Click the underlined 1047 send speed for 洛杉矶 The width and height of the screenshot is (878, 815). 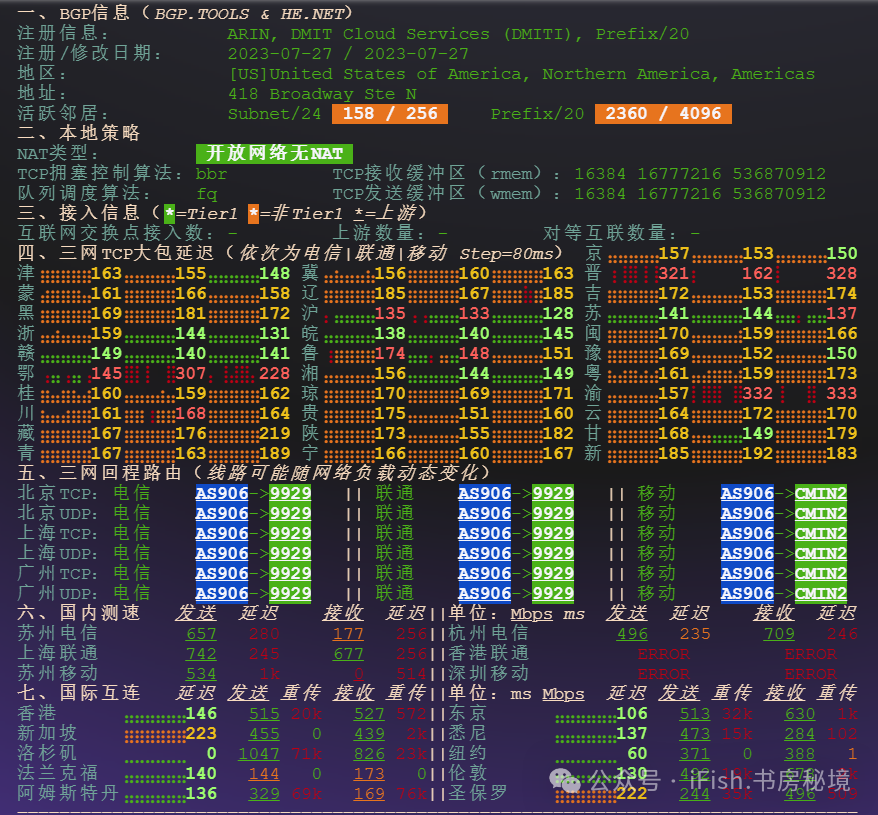click(259, 753)
